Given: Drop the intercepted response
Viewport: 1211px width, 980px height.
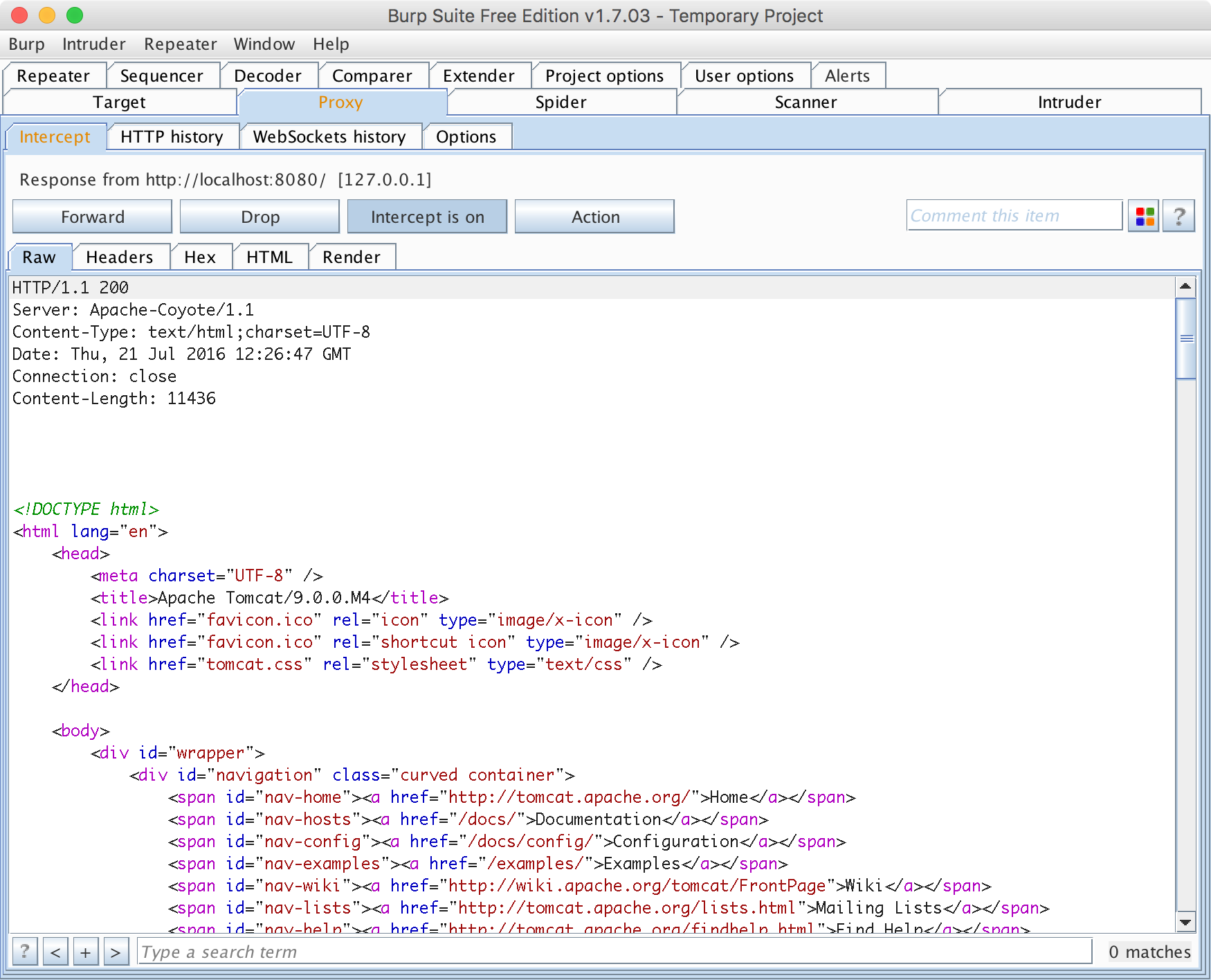Looking at the screenshot, I should tap(259, 217).
